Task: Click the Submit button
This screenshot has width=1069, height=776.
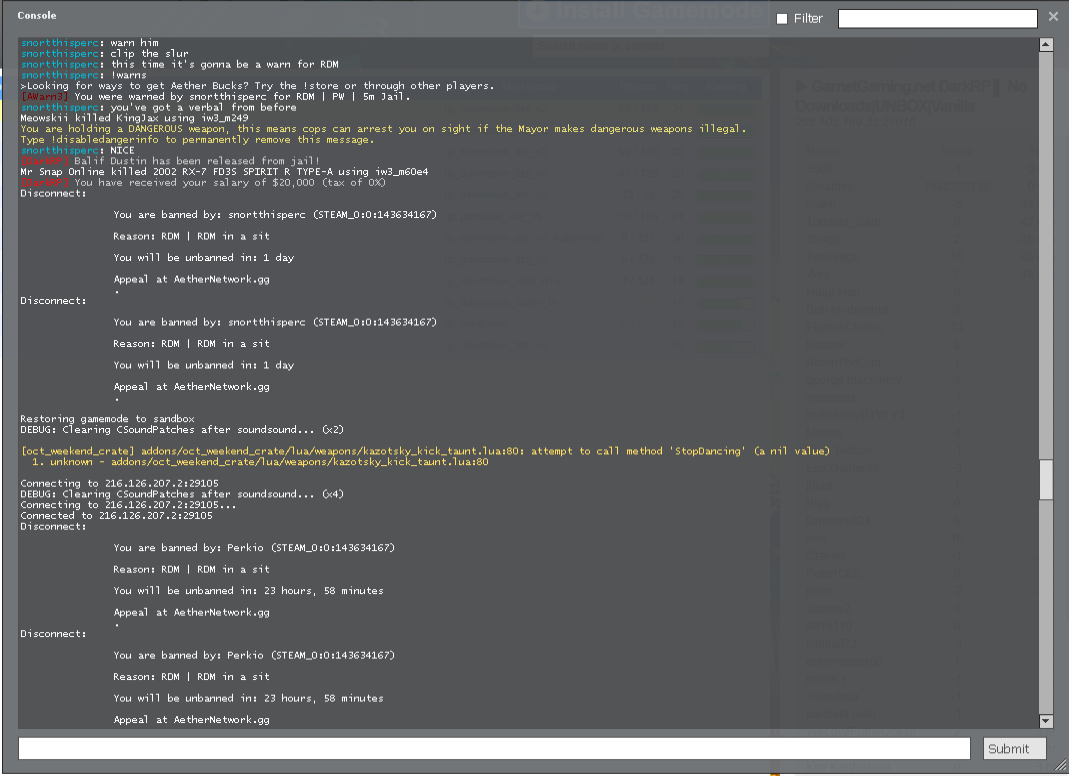Action: (x=1014, y=749)
